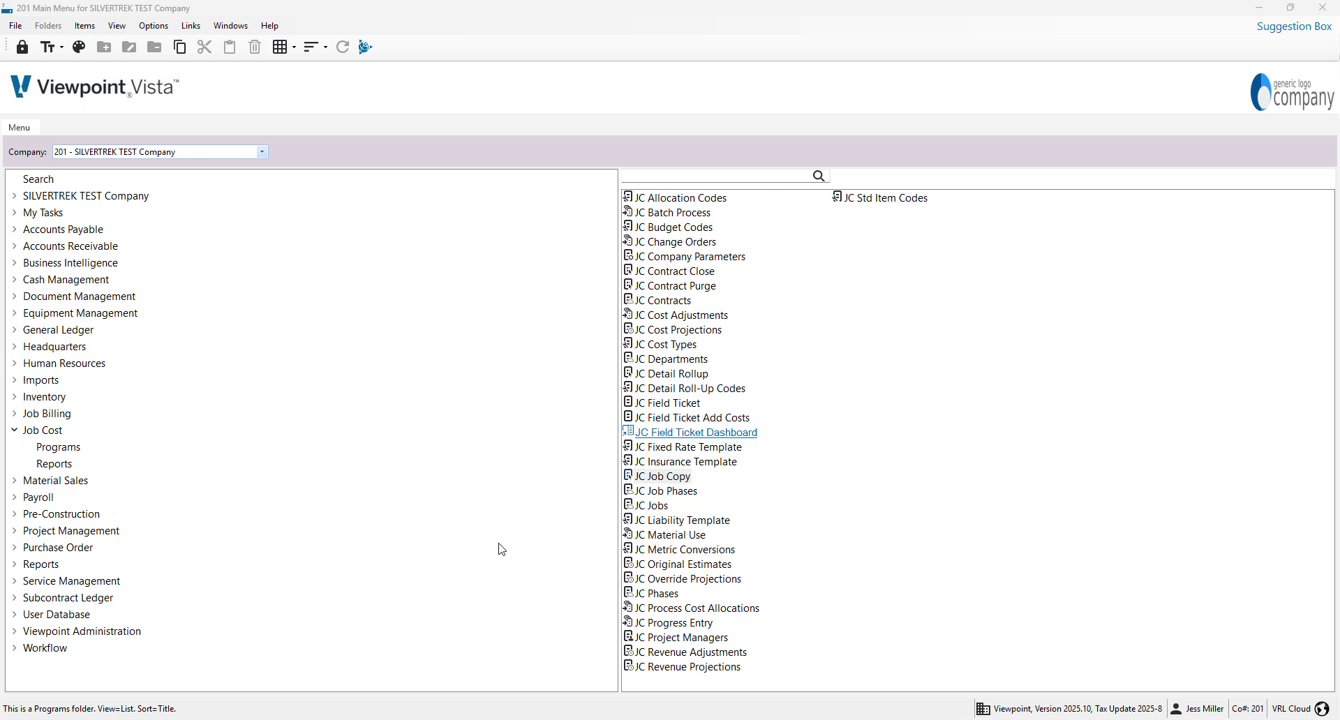Click the blue globe arrow toolbar icon
1340x720 pixels.
366,47
